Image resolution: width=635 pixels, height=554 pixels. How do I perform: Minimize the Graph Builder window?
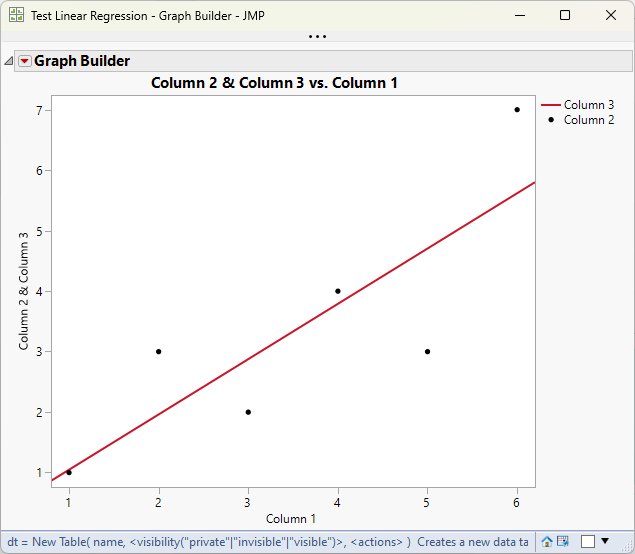[x=520, y=15]
